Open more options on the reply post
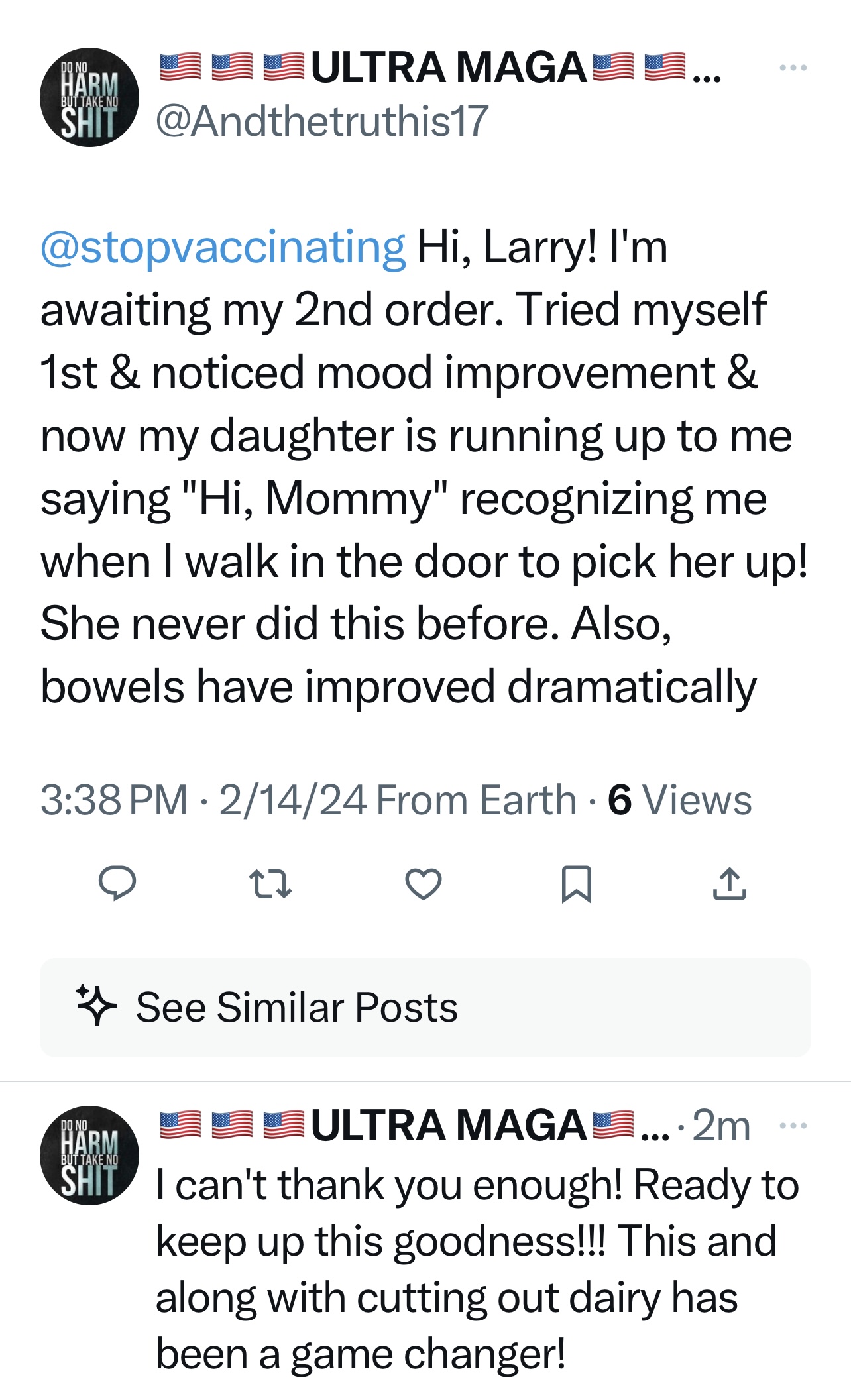The width and height of the screenshot is (851, 1400). tap(793, 1126)
